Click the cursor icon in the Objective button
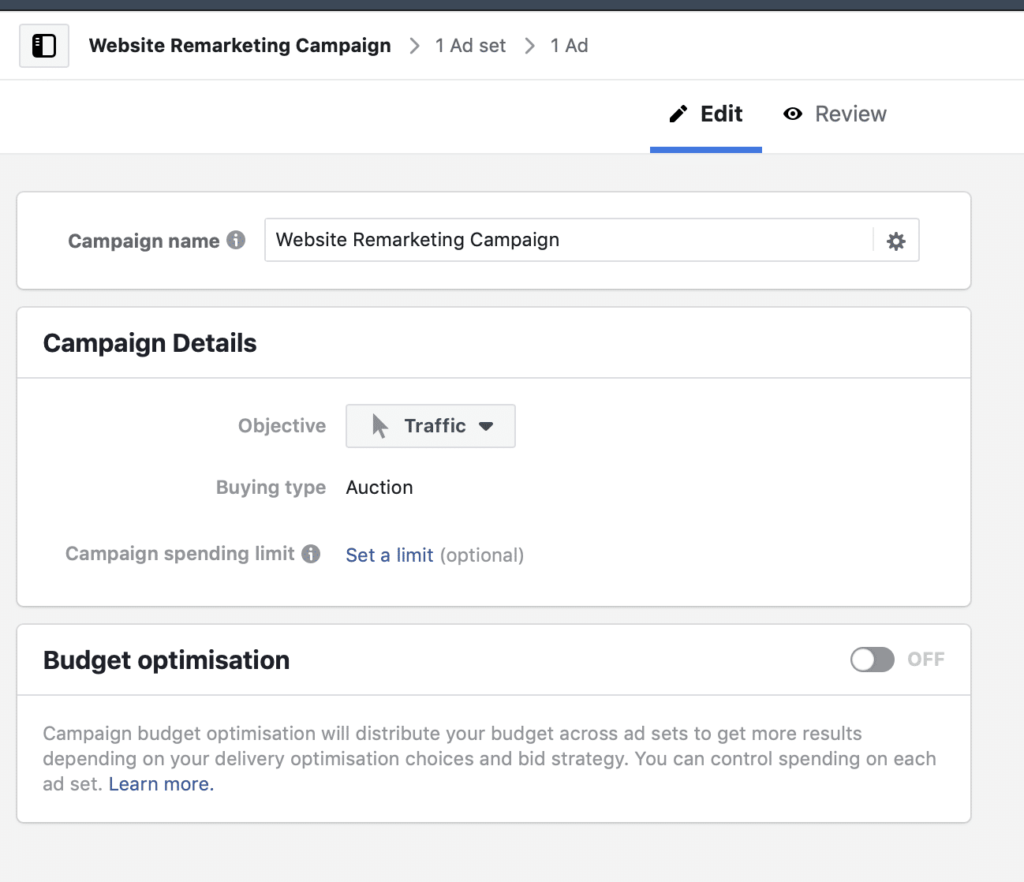 (x=380, y=426)
